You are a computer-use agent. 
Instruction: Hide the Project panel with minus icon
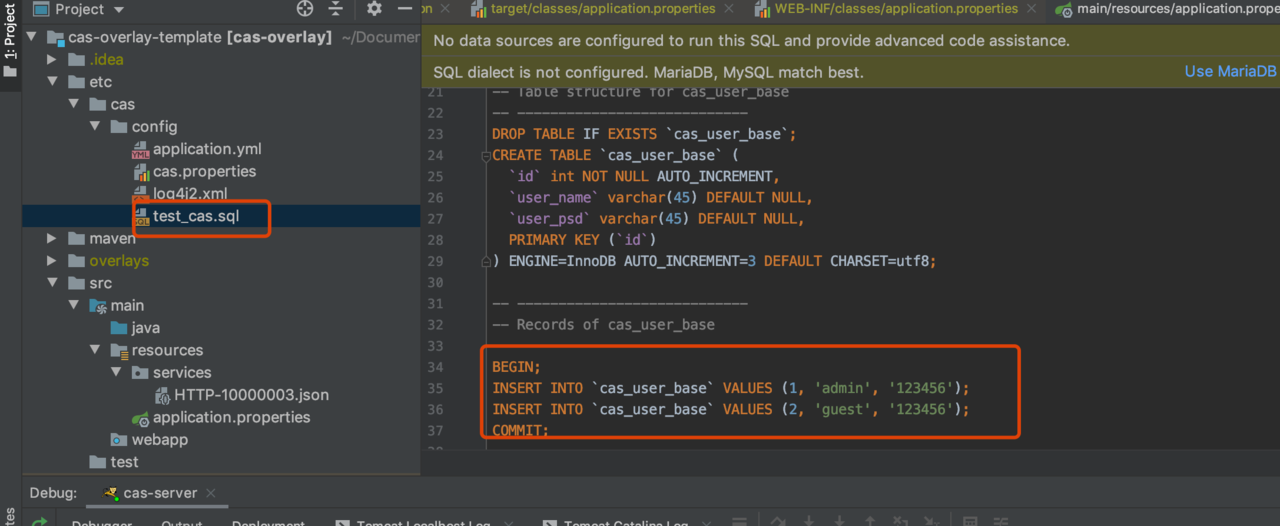point(404,9)
